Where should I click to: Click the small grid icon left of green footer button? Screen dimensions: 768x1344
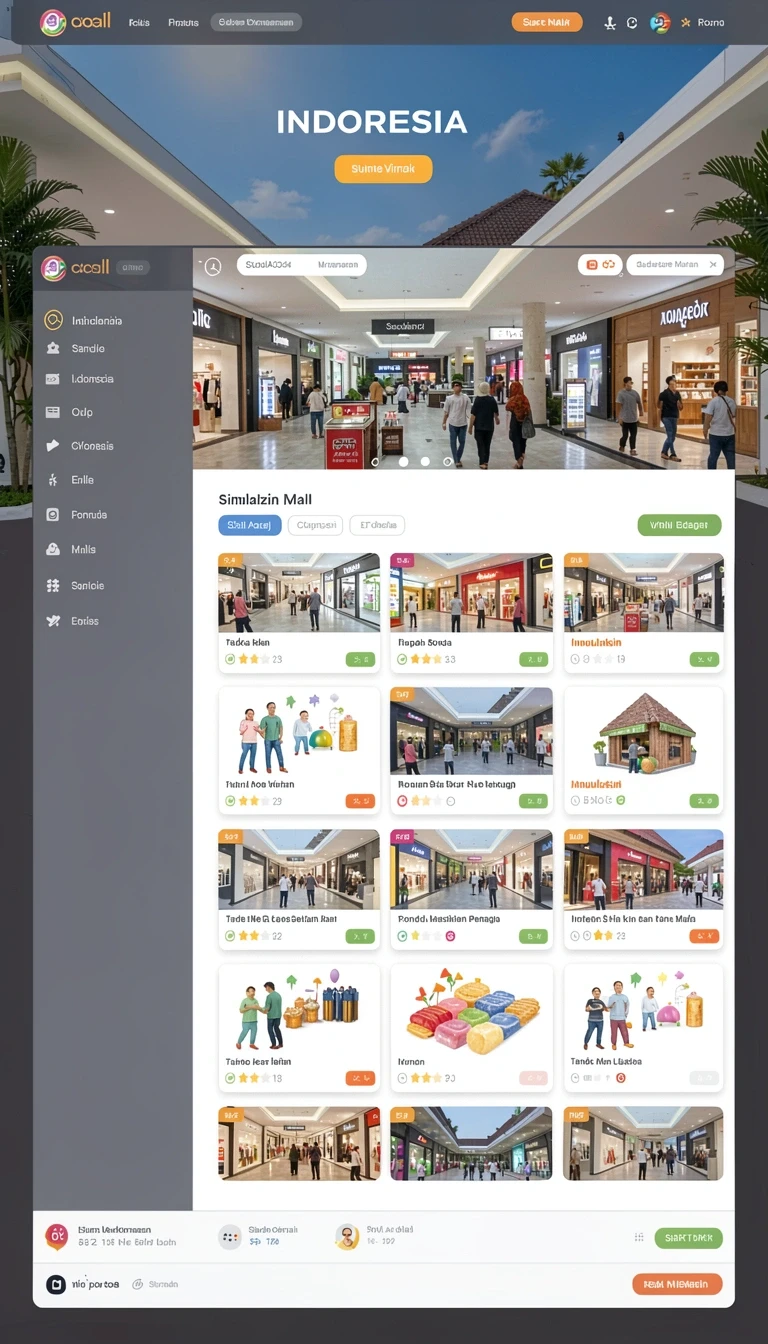click(639, 1237)
